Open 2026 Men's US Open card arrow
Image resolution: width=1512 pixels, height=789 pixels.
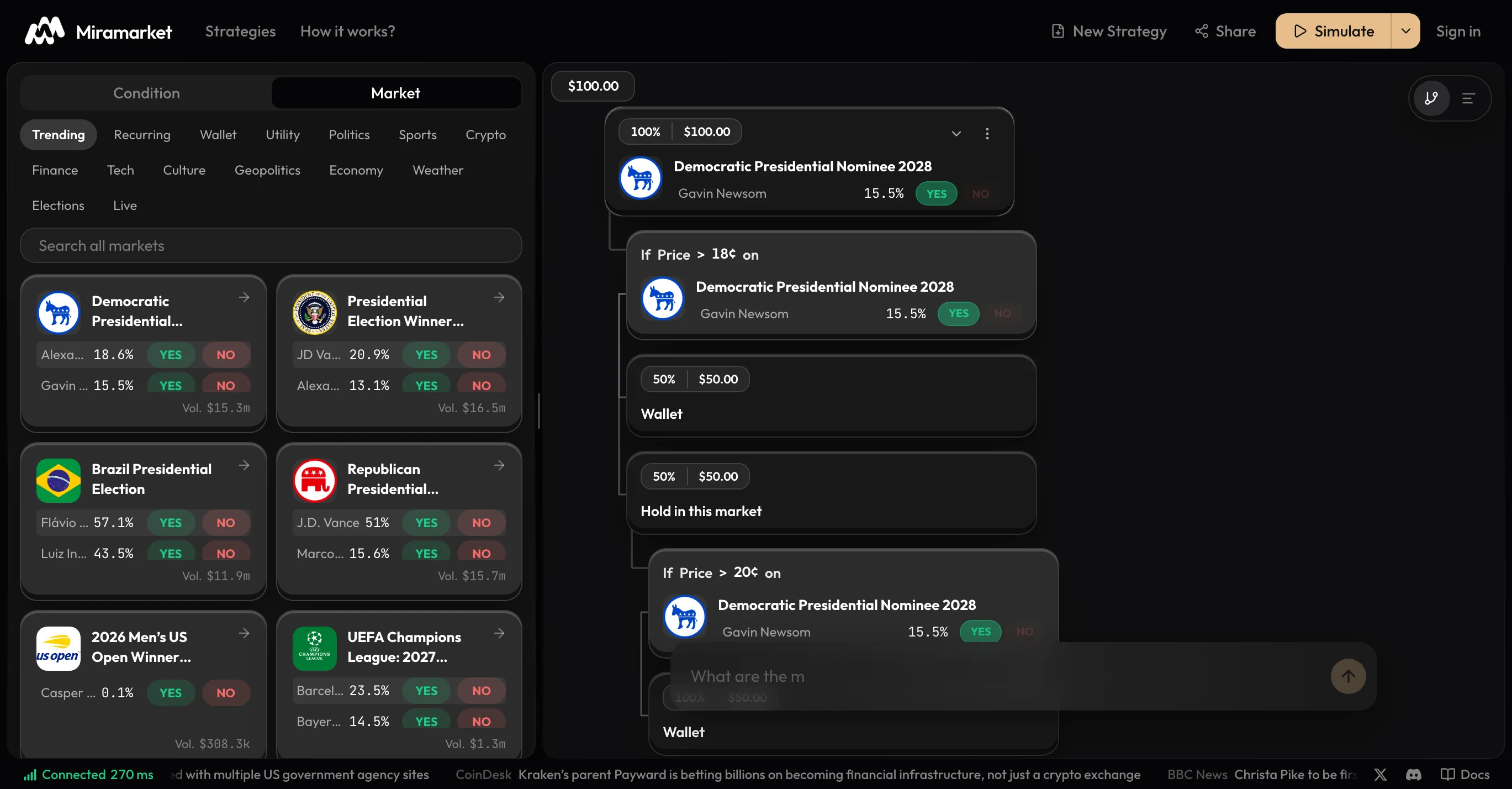click(244, 633)
